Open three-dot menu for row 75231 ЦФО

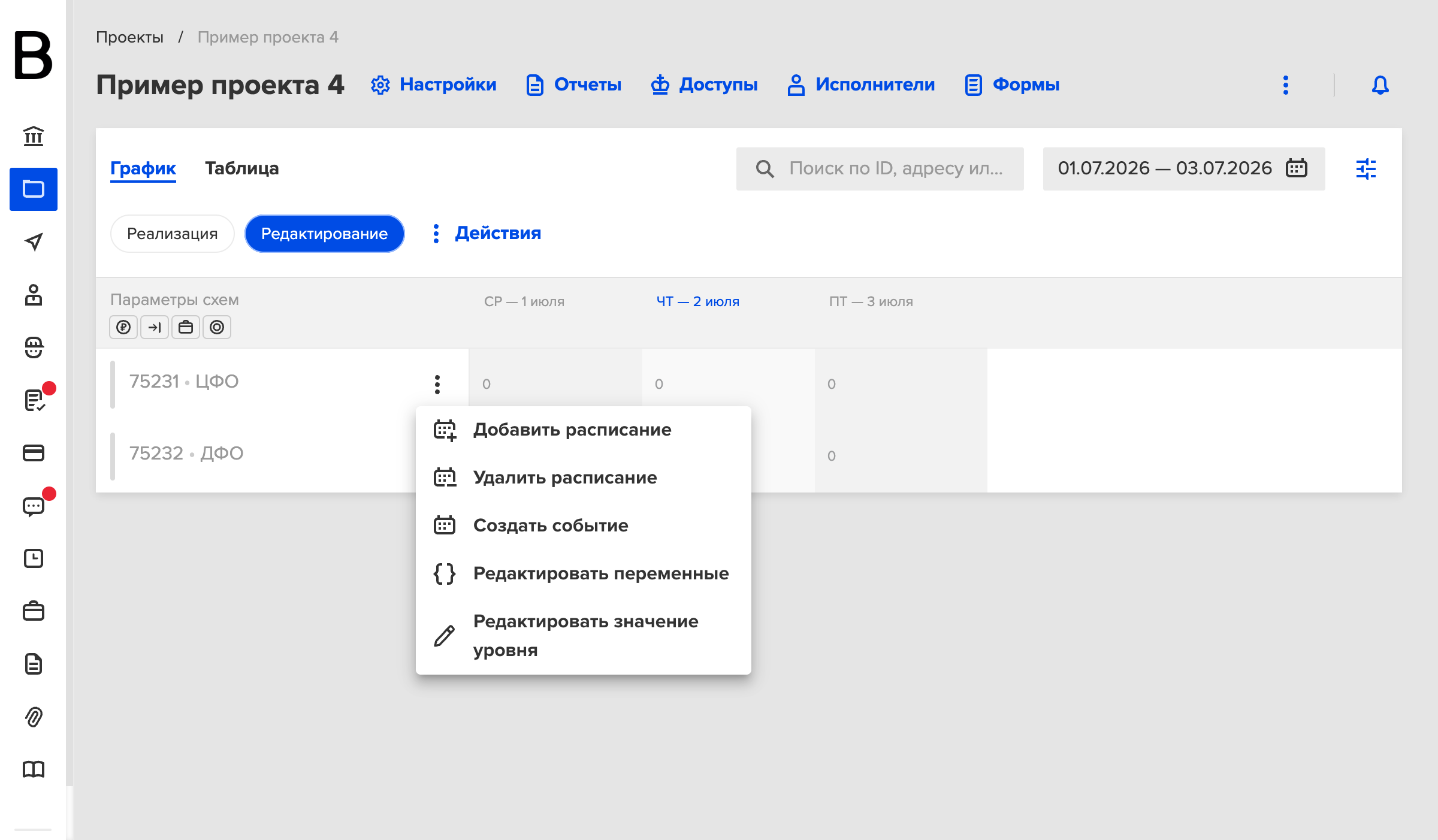(x=437, y=385)
